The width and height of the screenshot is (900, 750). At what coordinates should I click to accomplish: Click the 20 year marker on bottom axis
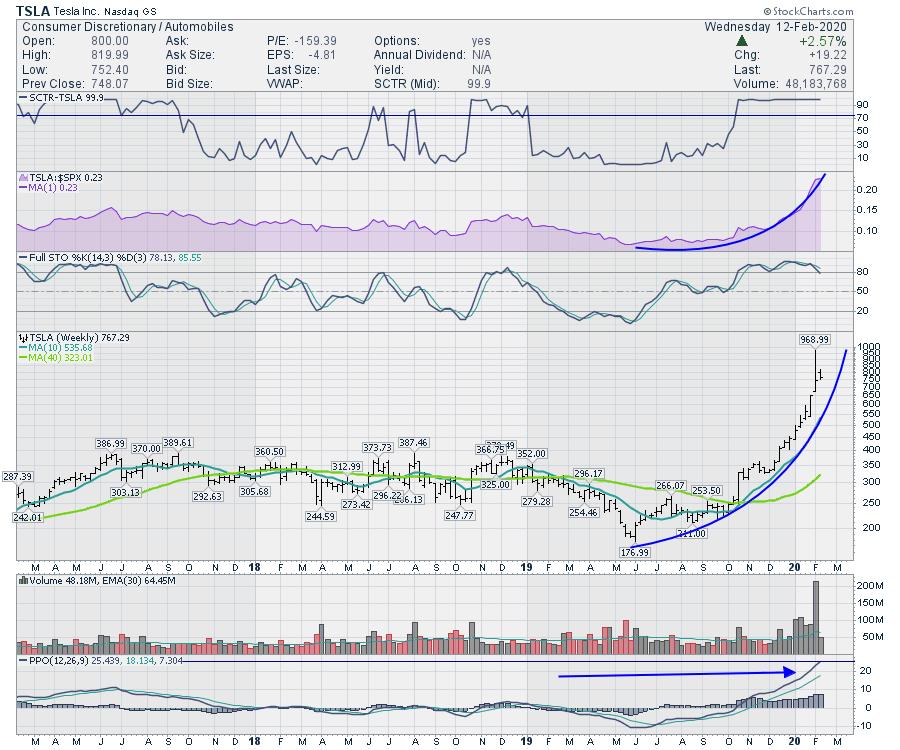coord(793,742)
